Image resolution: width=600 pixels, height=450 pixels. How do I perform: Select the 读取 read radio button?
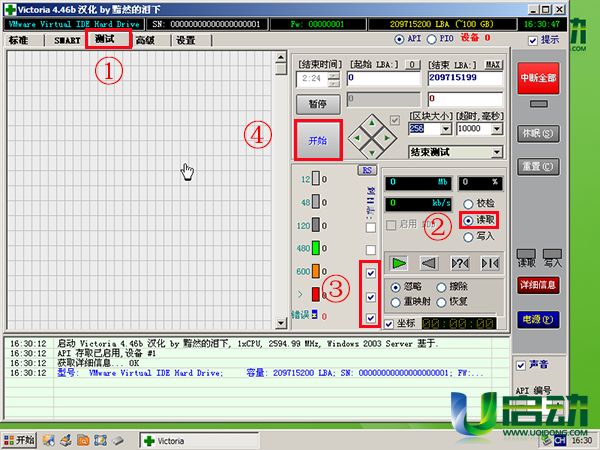tap(468, 220)
